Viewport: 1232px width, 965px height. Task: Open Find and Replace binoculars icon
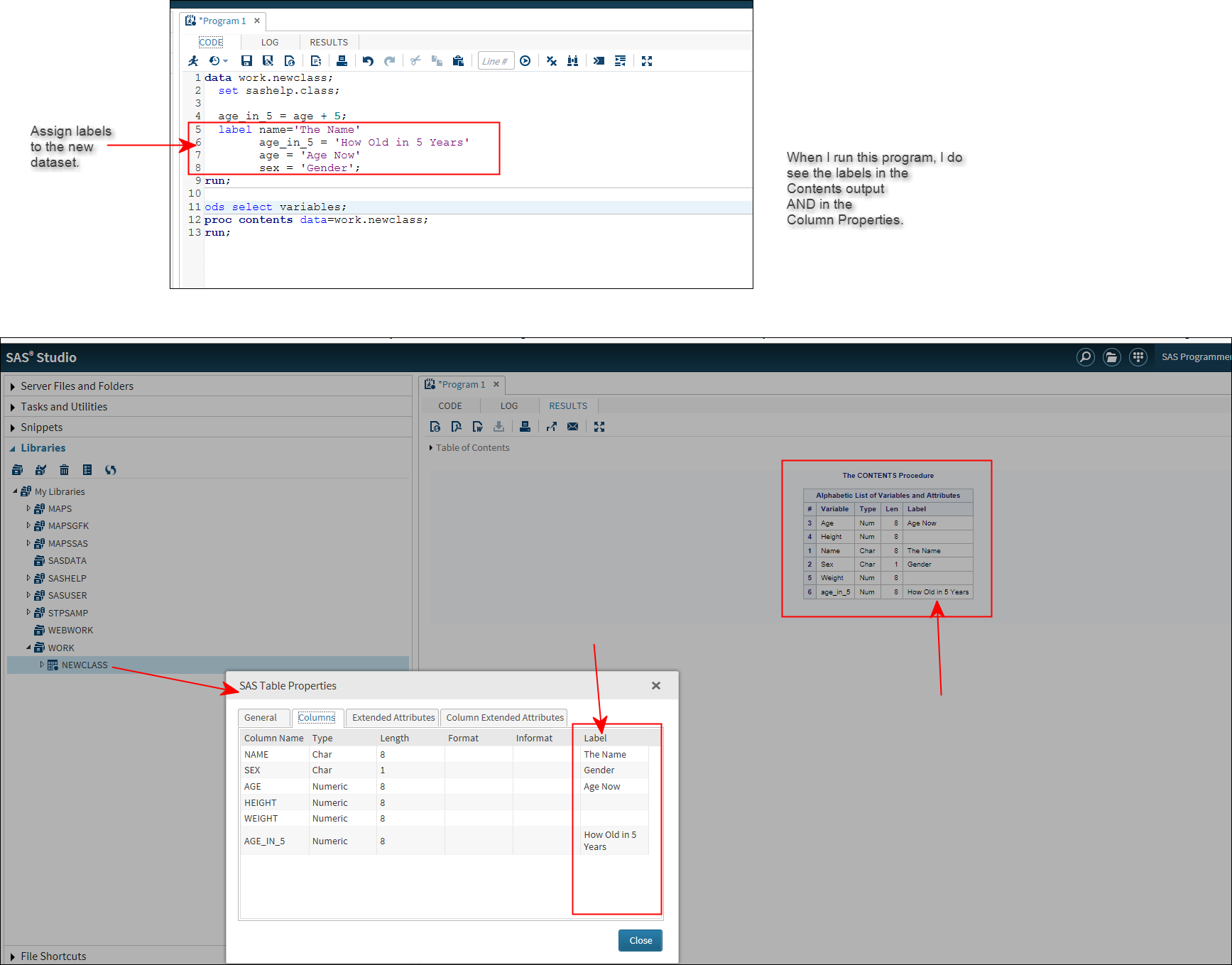(x=572, y=61)
